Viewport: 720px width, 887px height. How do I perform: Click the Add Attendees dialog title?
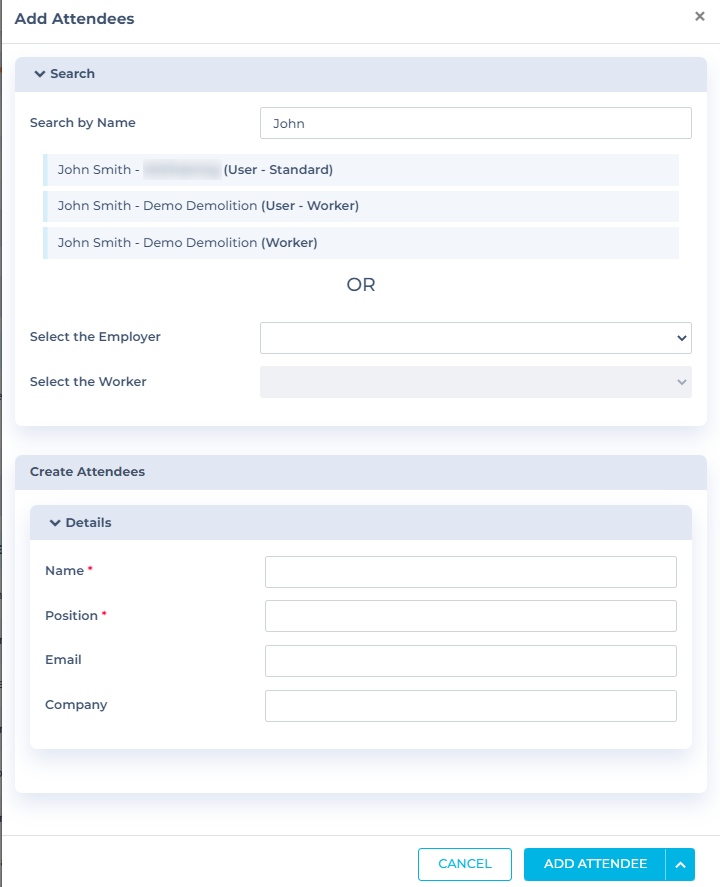74,19
